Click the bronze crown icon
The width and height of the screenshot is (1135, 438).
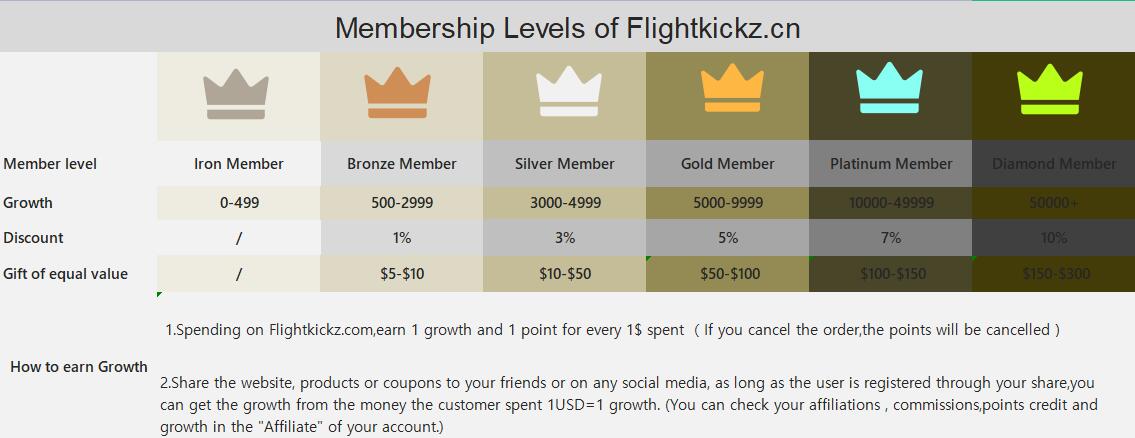click(x=397, y=93)
